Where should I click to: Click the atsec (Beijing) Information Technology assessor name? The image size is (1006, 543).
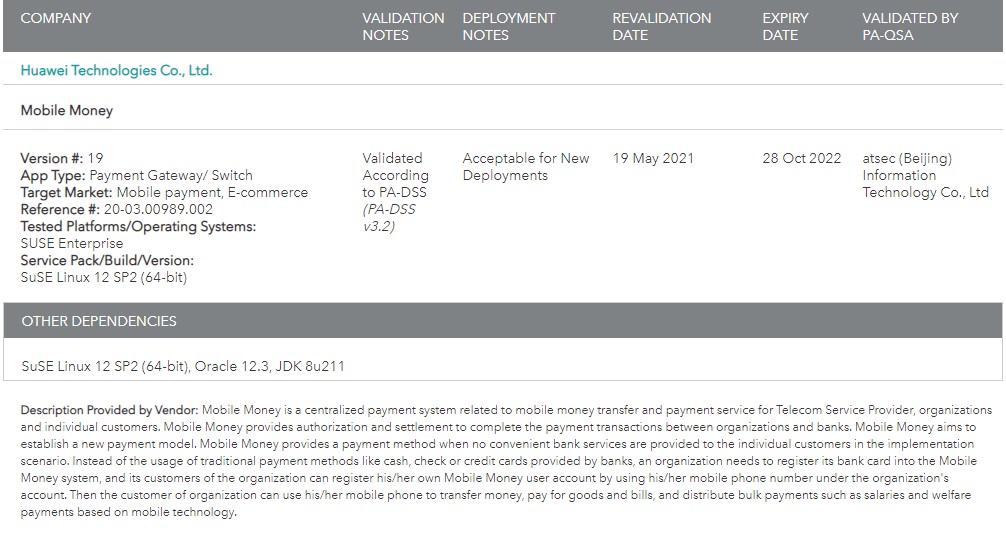click(x=925, y=175)
